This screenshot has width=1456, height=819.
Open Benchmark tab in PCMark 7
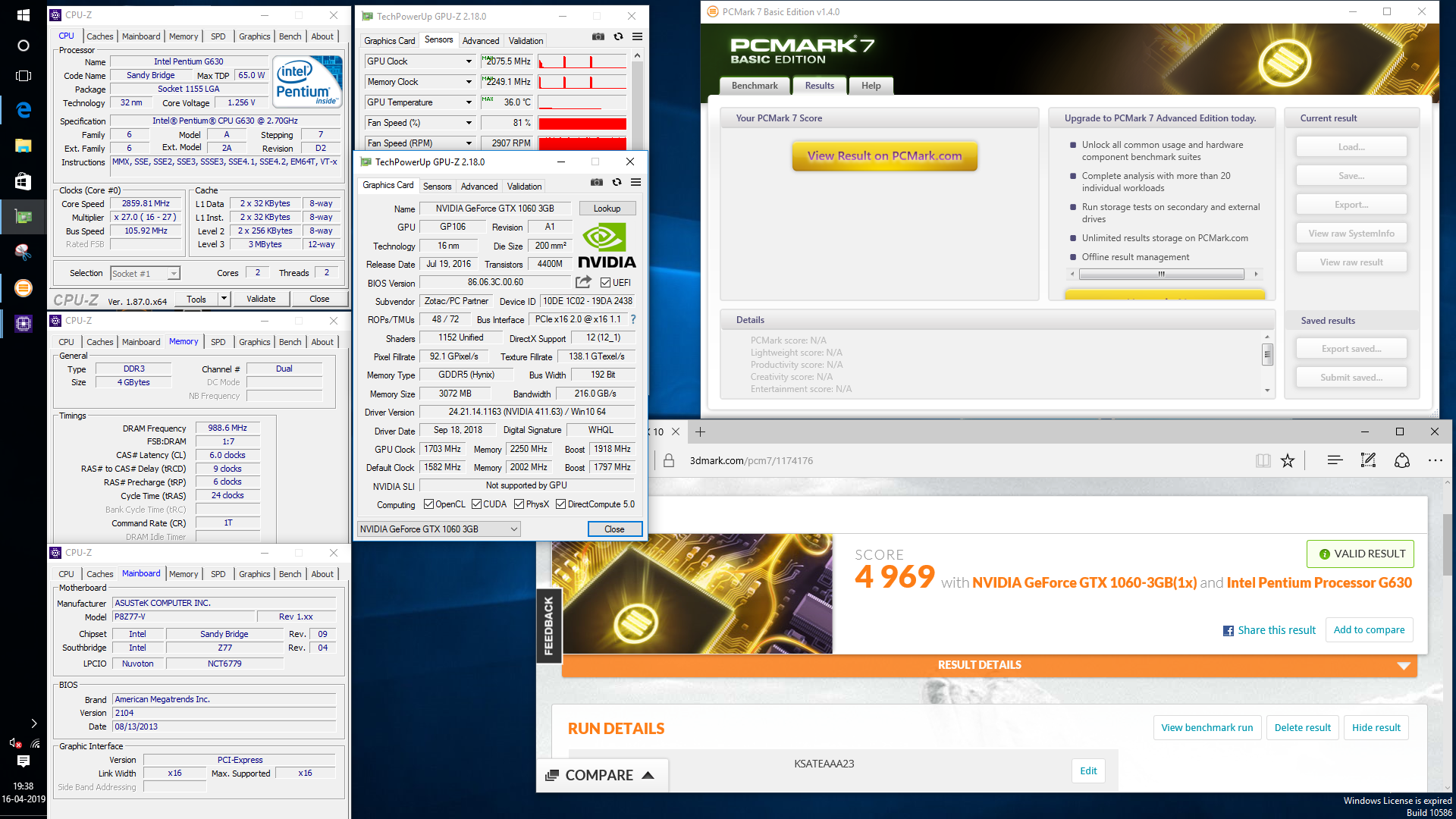755,86
